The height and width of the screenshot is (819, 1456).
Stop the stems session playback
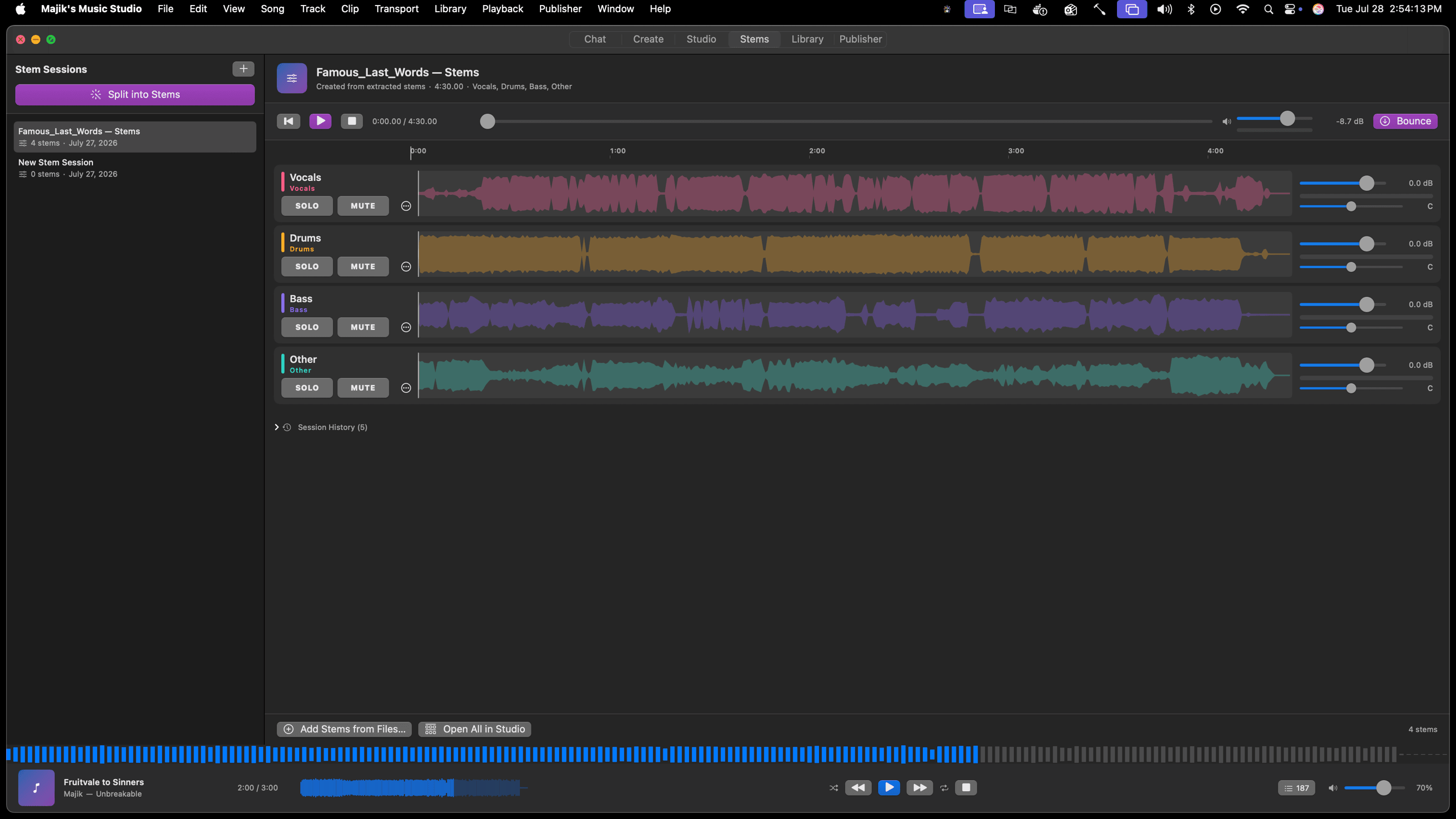coord(352,121)
